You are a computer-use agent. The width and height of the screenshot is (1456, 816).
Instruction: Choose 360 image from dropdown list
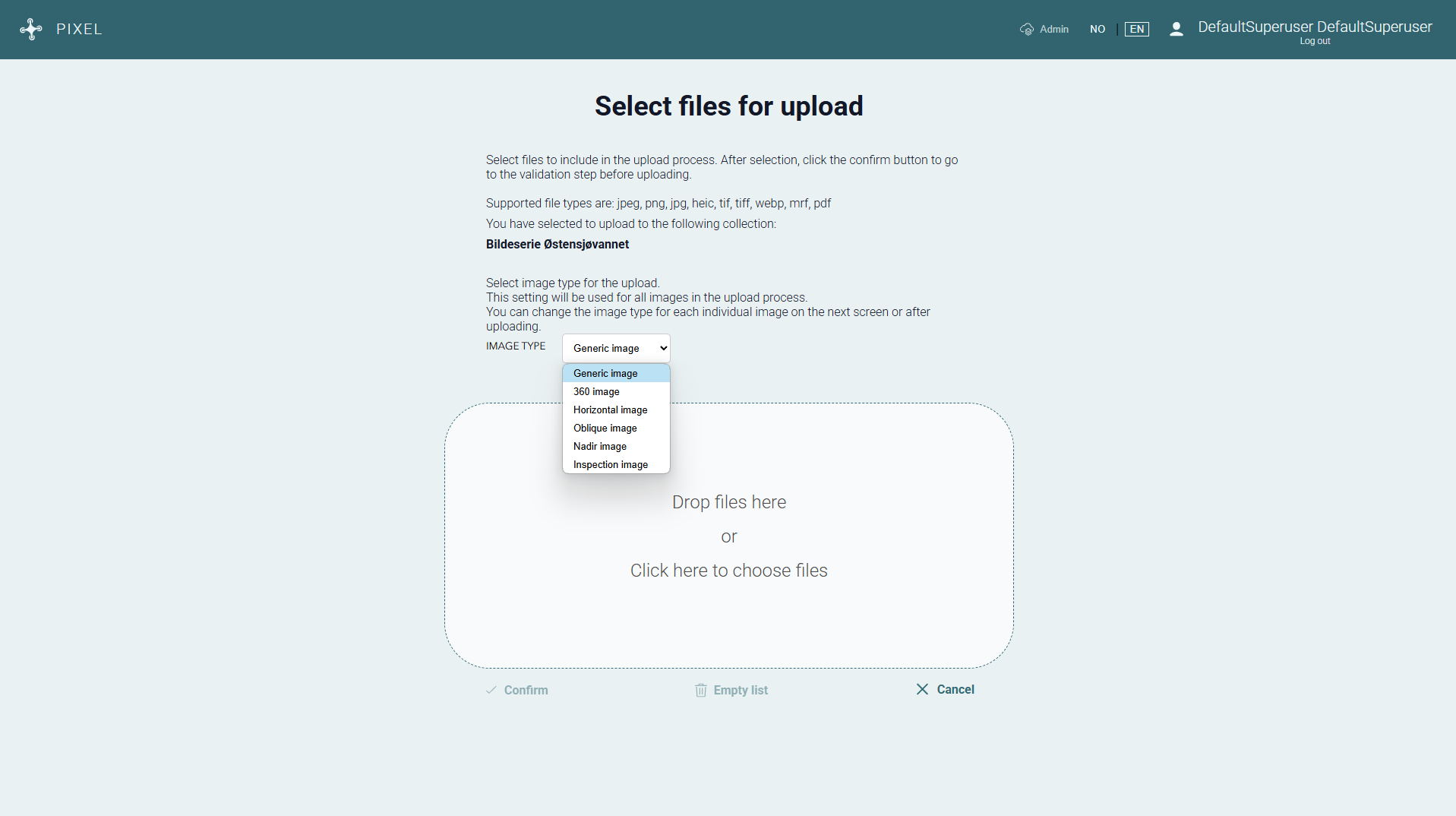coord(596,391)
